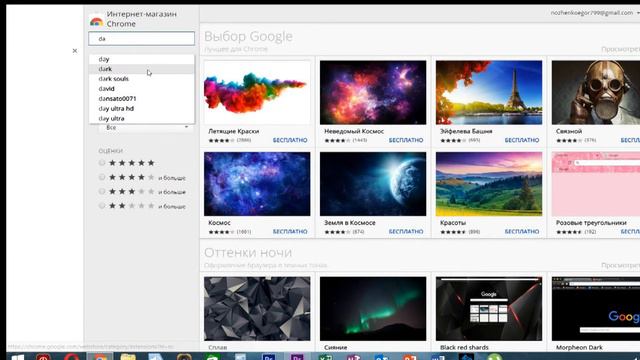Image resolution: width=640 pixels, height=360 pixels.
Task: Choose the 'day ultra' suggestion
Action: (x=142, y=118)
